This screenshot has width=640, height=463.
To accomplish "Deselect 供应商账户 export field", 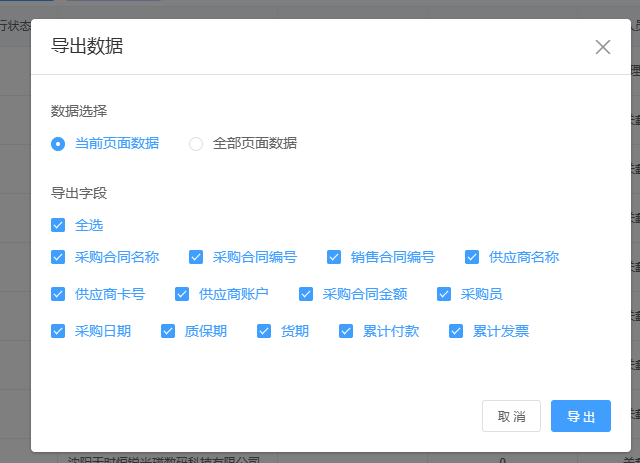I will [183, 294].
